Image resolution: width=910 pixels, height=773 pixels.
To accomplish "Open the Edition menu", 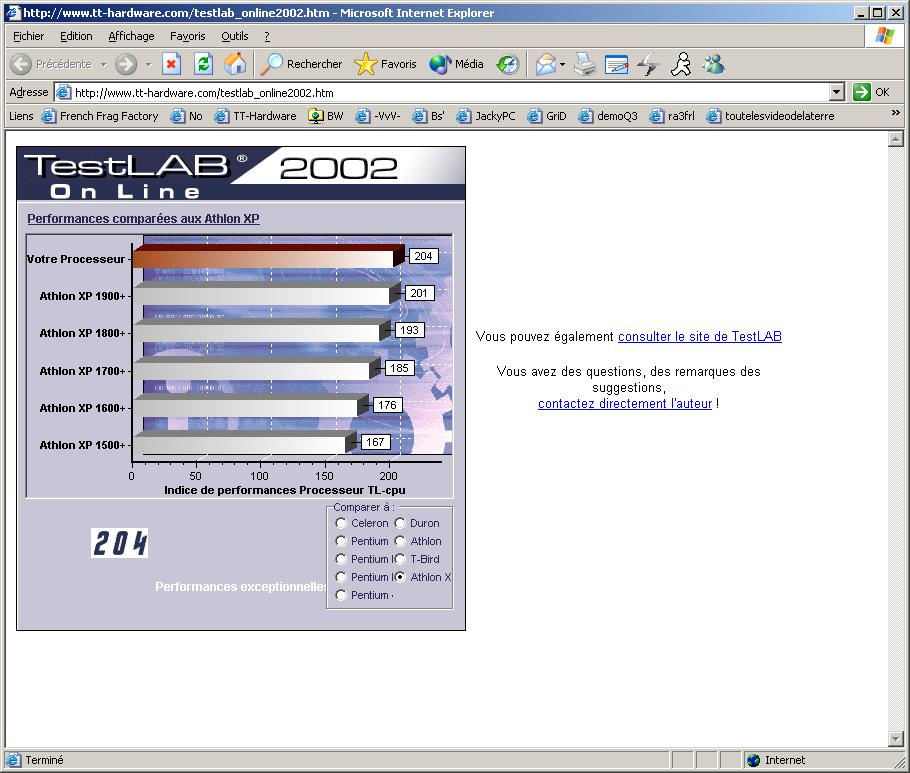I will point(76,36).
